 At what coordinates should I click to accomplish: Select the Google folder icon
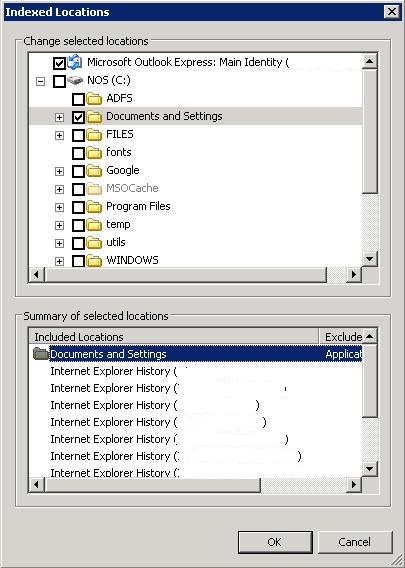[x=94, y=171]
